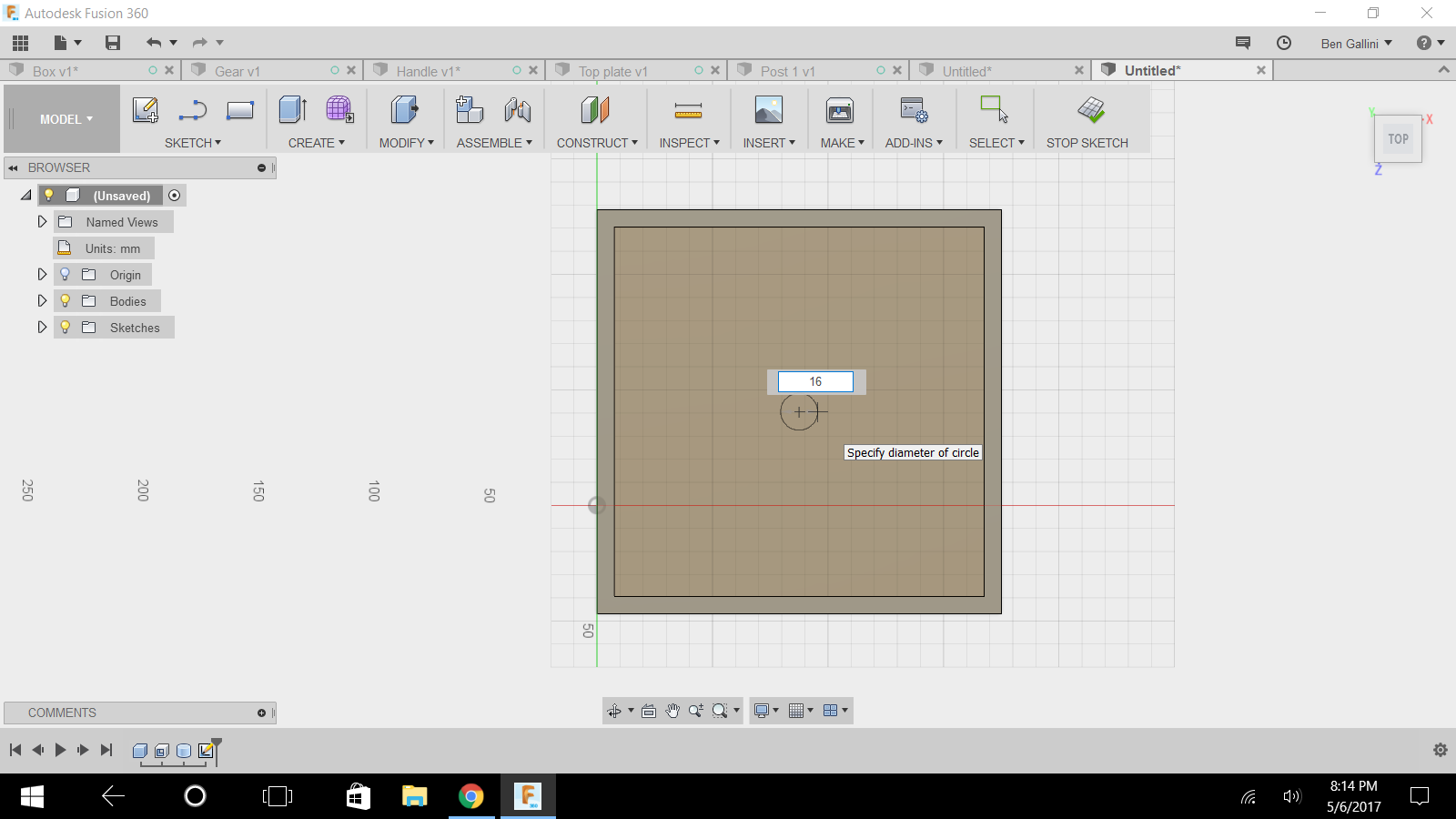1456x819 pixels.
Task: Undo the last action
Action: (154, 43)
